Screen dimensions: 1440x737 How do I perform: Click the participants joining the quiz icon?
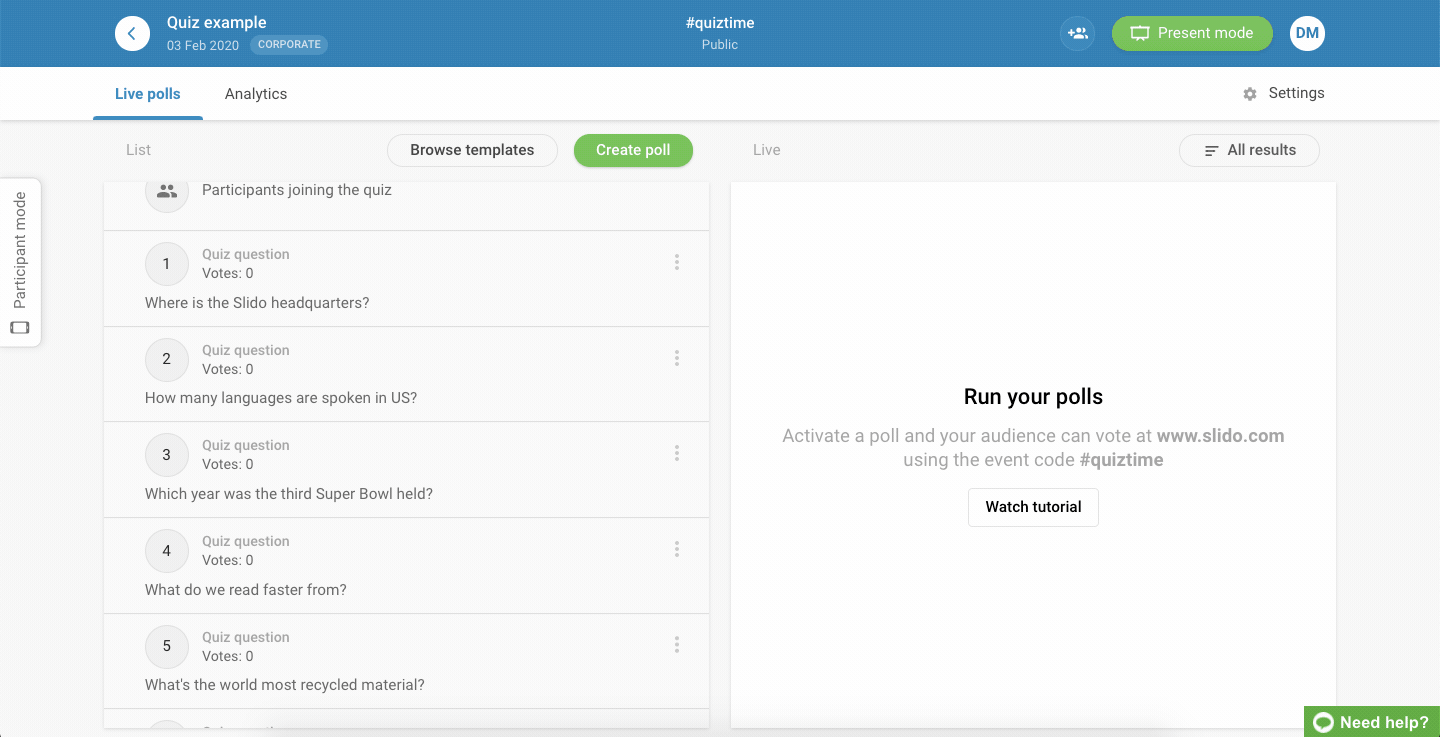167,191
